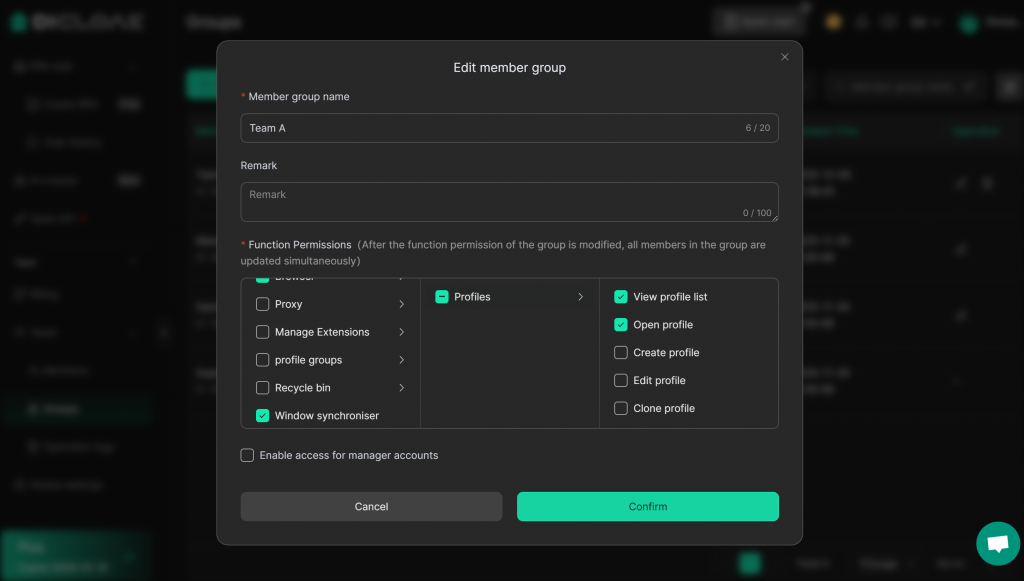1024x581 pixels.
Task: Open the live chat support bubble
Action: click(997, 544)
